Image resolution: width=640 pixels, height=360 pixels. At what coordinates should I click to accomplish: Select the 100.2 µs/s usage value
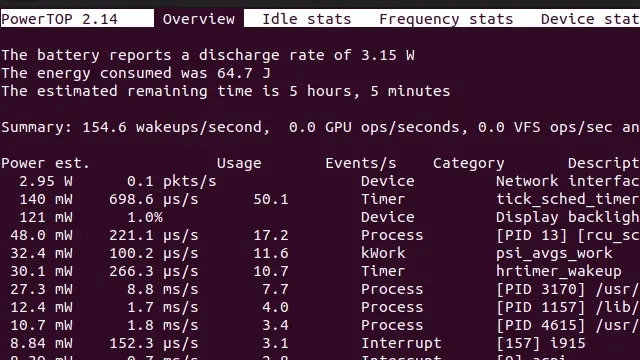click(x=153, y=253)
